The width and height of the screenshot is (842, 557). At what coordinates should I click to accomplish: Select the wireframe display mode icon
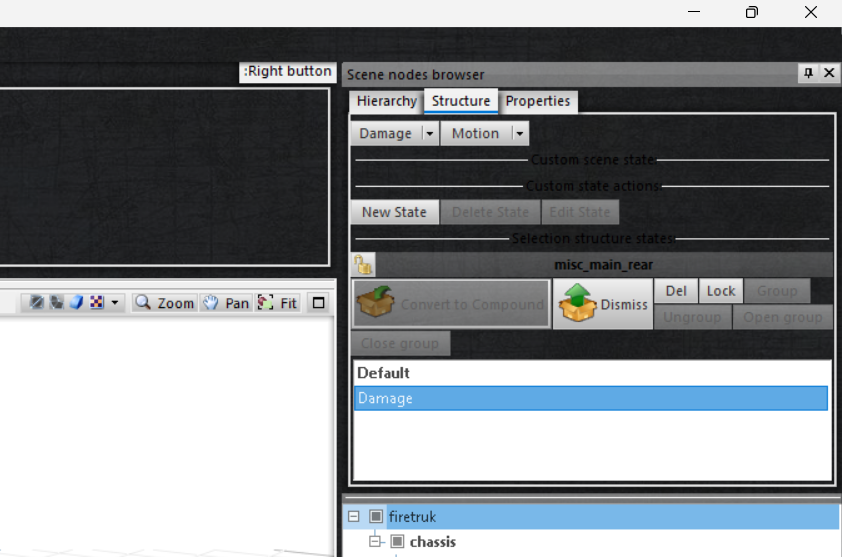click(37, 303)
